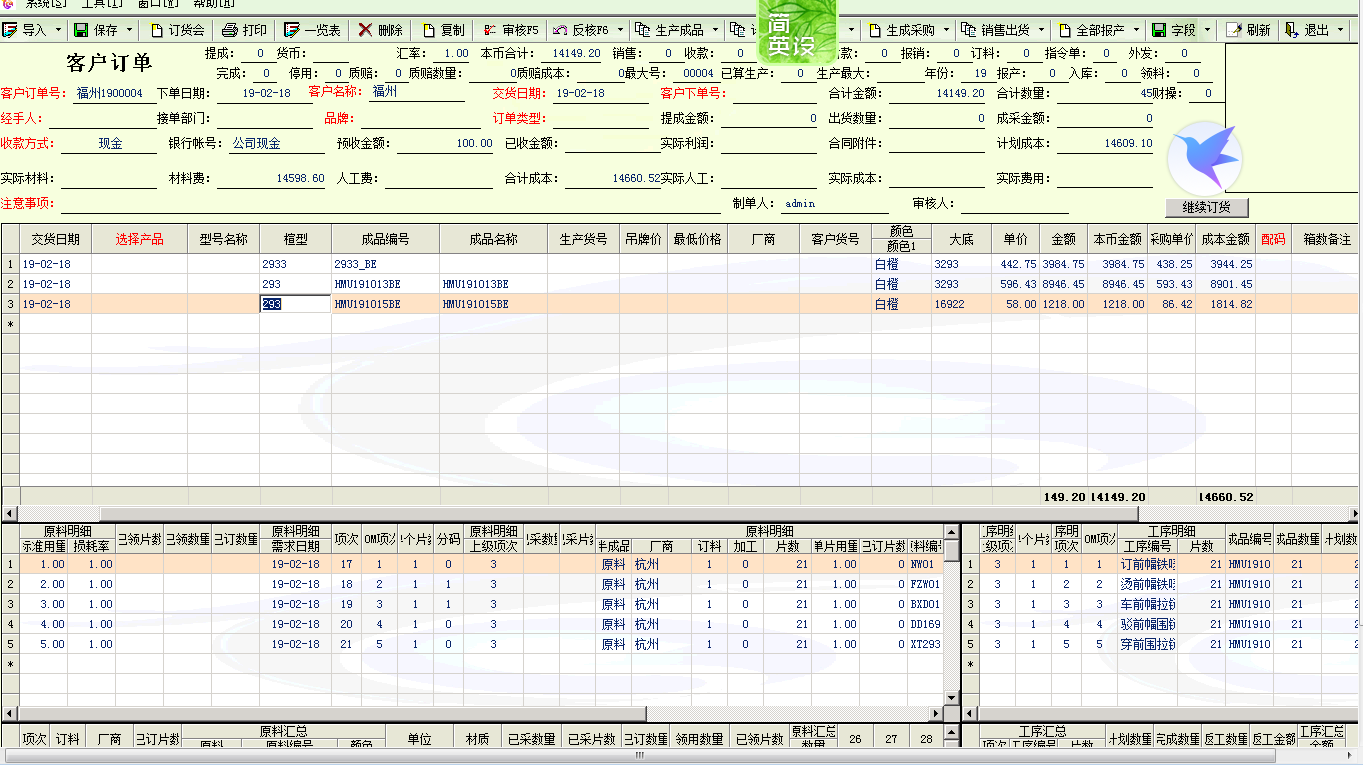Click the 成品编号 cell HMU191013BE in row 2
1363x765 pixels.
(x=385, y=284)
